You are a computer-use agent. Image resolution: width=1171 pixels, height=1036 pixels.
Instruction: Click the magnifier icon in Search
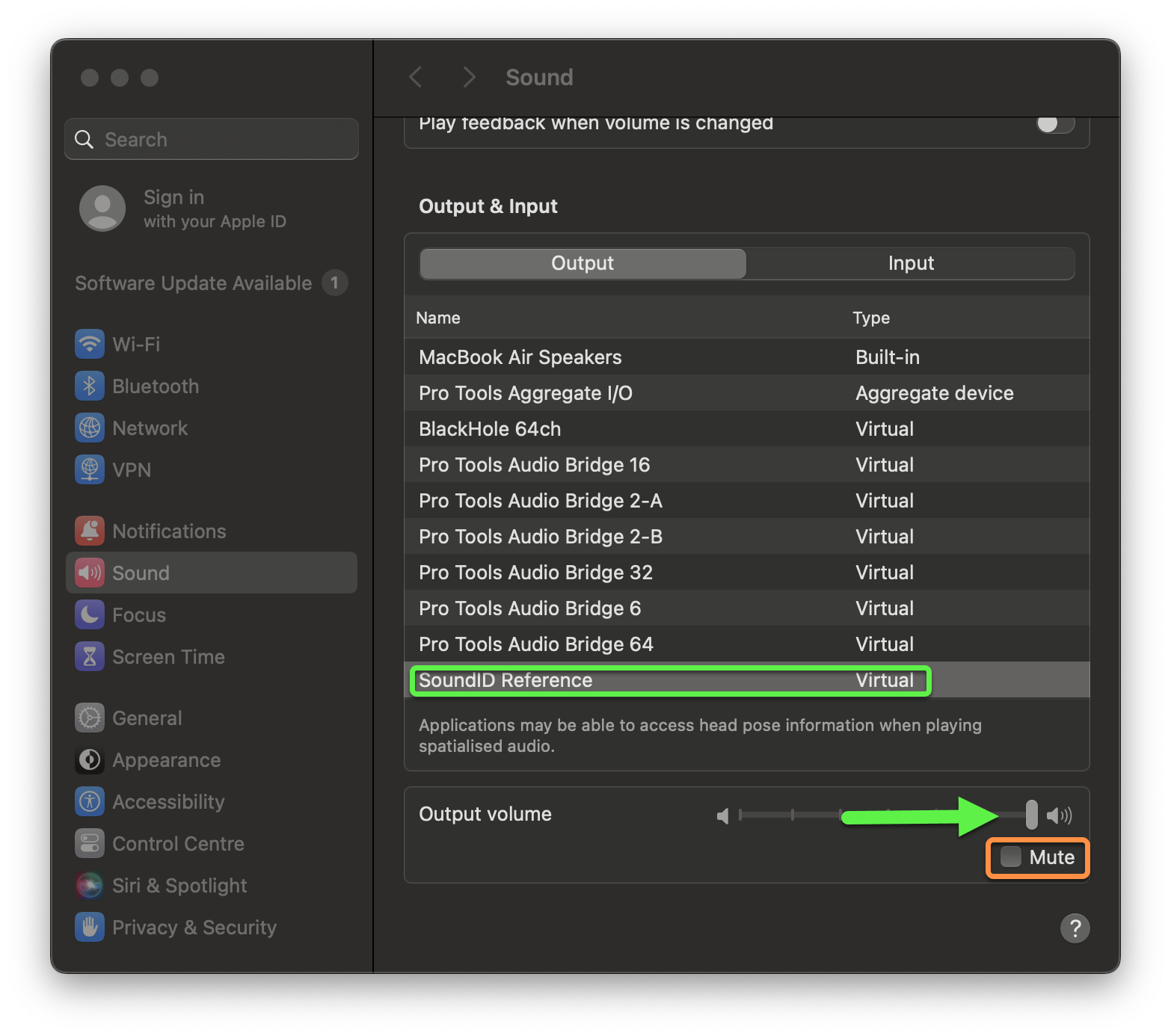pos(84,140)
